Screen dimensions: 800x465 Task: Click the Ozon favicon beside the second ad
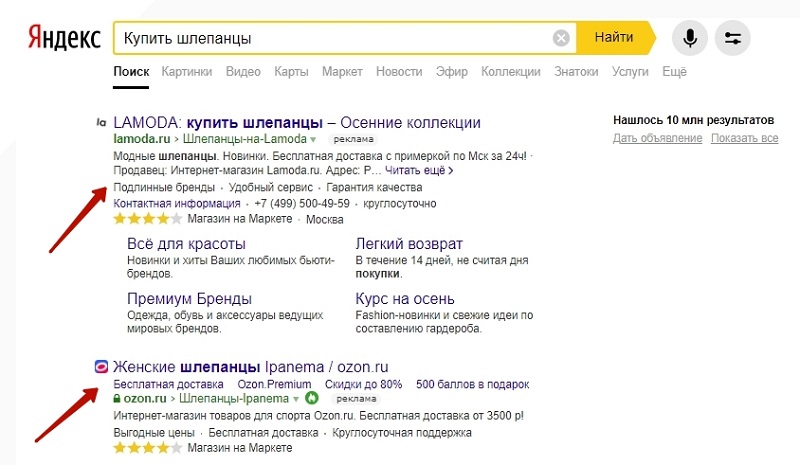point(102,366)
